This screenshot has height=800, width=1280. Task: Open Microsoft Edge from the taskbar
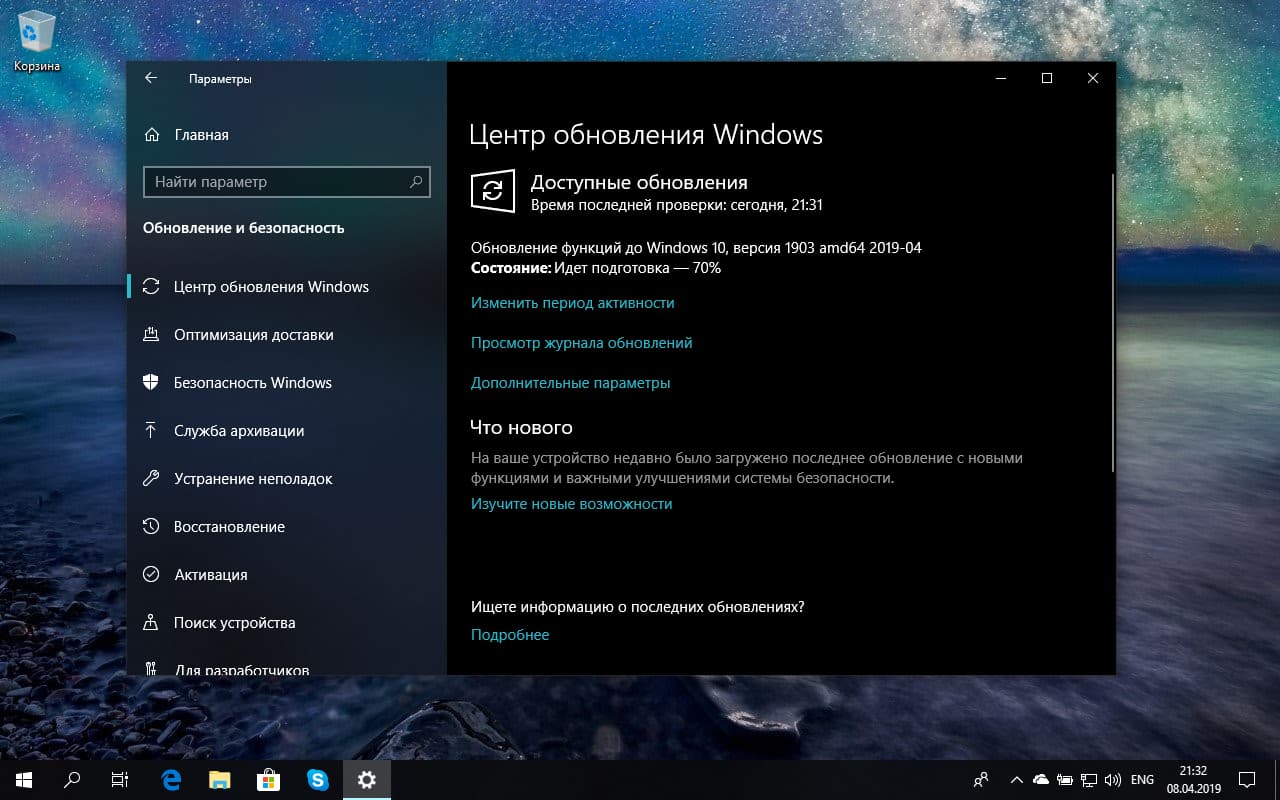[x=170, y=780]
